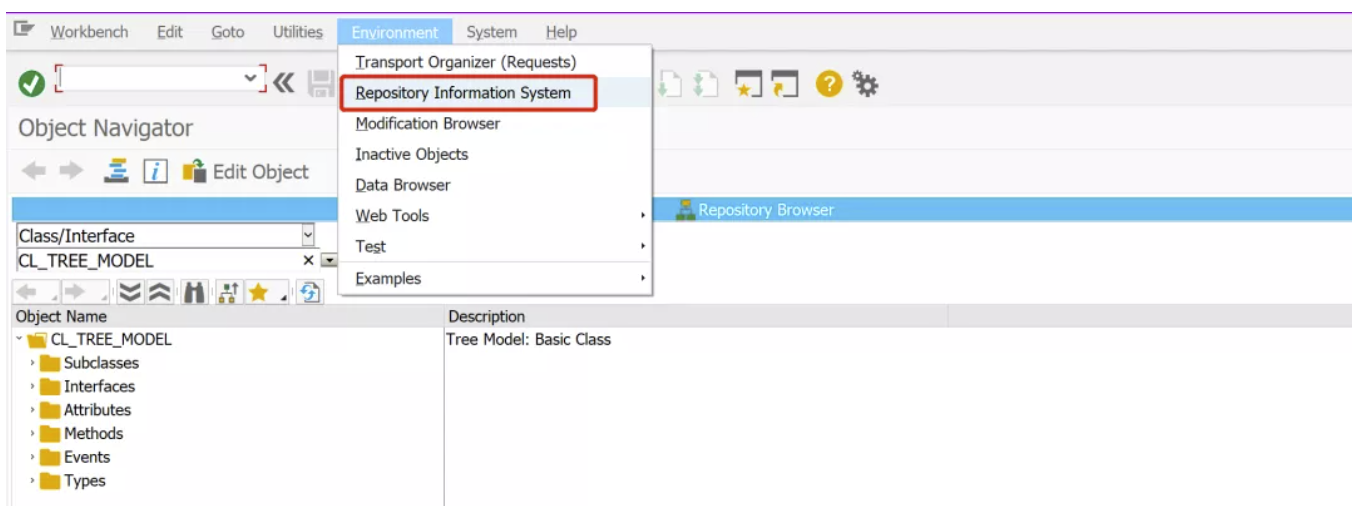Choose Repository Information System
This screenshot has height=506, width=1352.
click(x=496, y=93)
